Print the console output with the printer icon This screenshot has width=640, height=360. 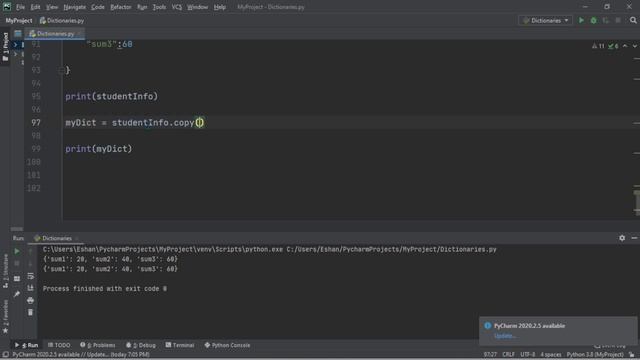[30, 300]
